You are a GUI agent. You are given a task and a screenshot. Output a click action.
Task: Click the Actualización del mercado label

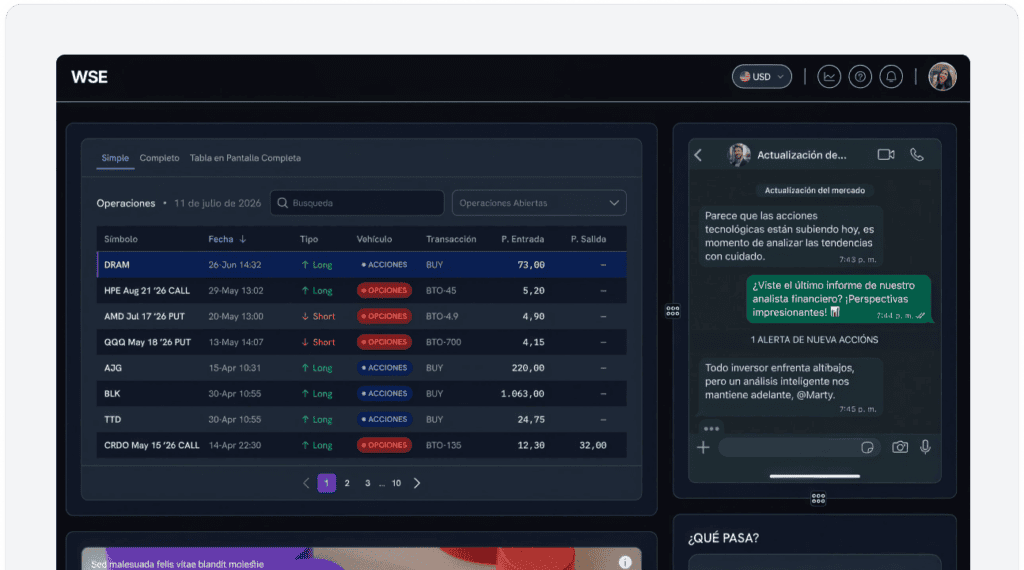[x=814, y=191]
